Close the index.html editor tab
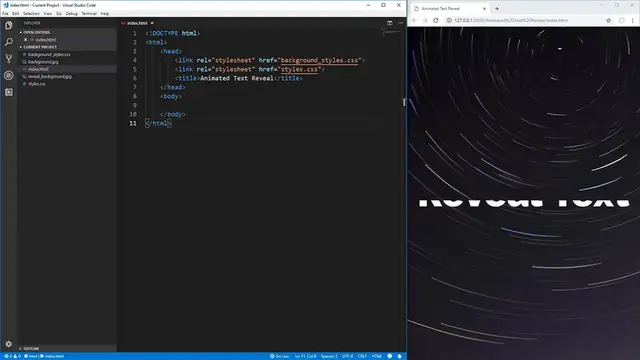Viewport: 640px width, 360px height. (x=152, y=23)
